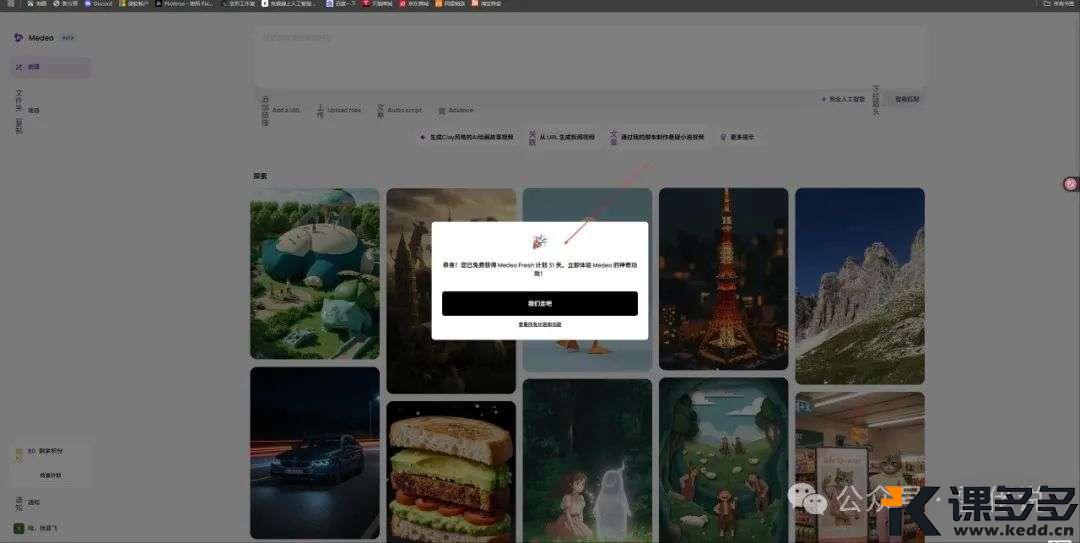Select the Upload files option
1080x543 pixels.
343,110
